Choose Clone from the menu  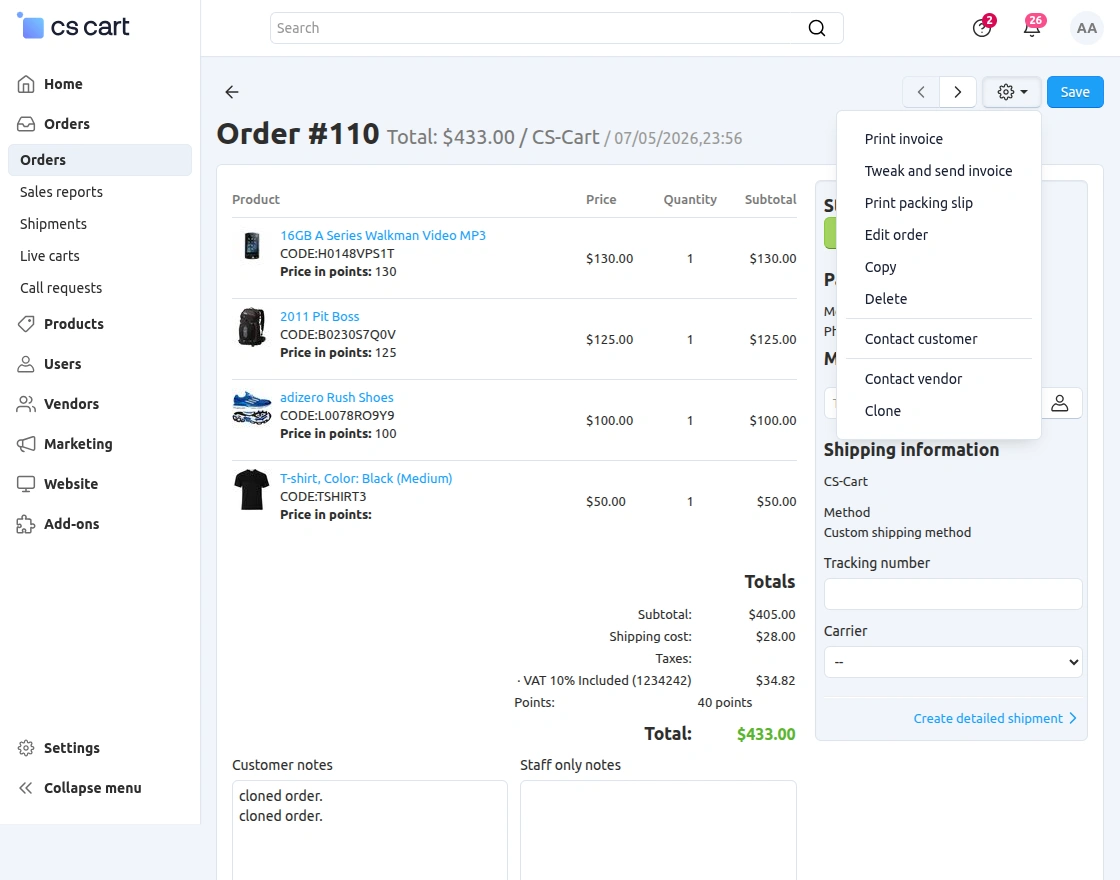point(883,411)
